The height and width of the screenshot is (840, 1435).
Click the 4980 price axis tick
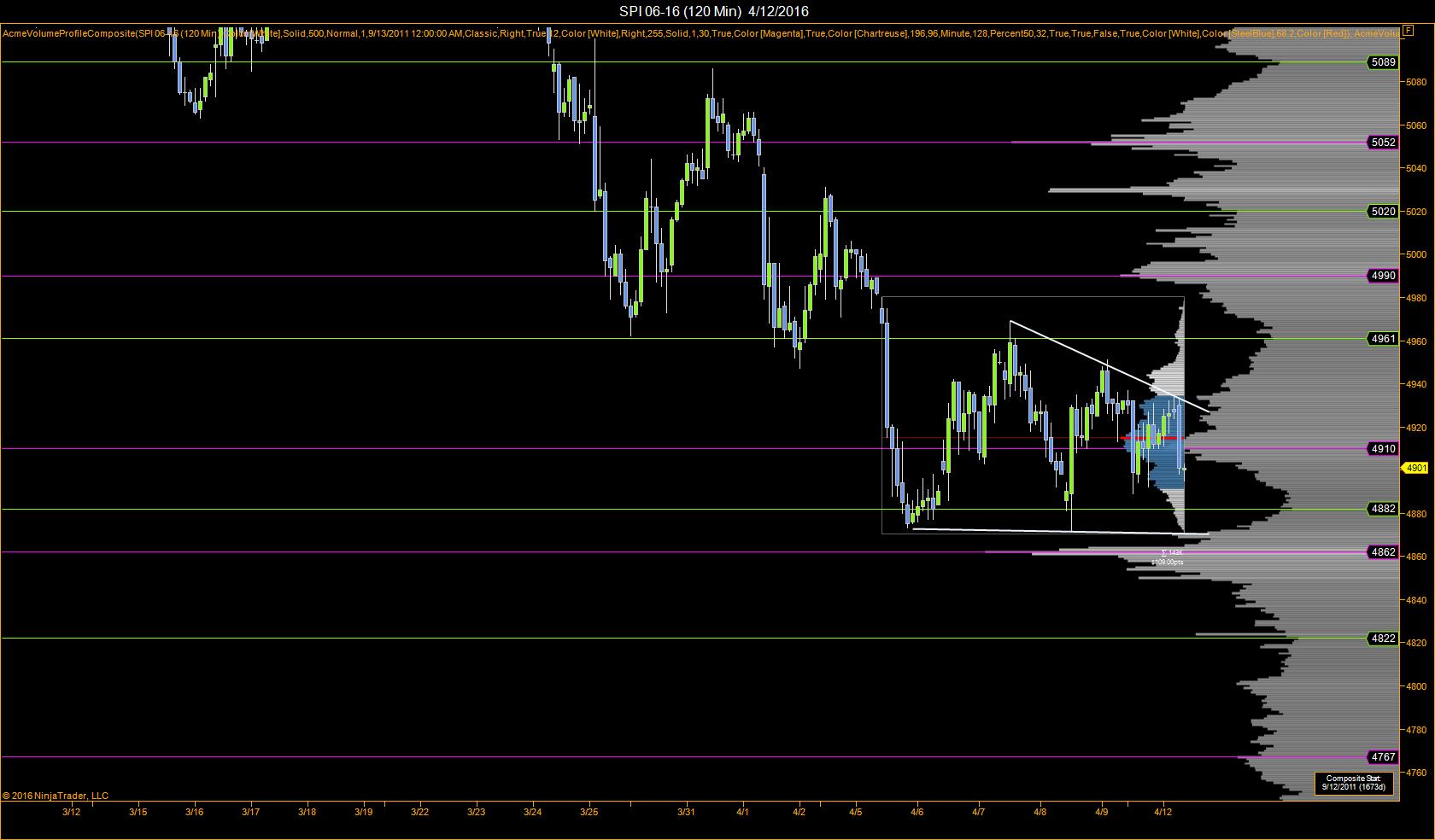coord(1416,298)
